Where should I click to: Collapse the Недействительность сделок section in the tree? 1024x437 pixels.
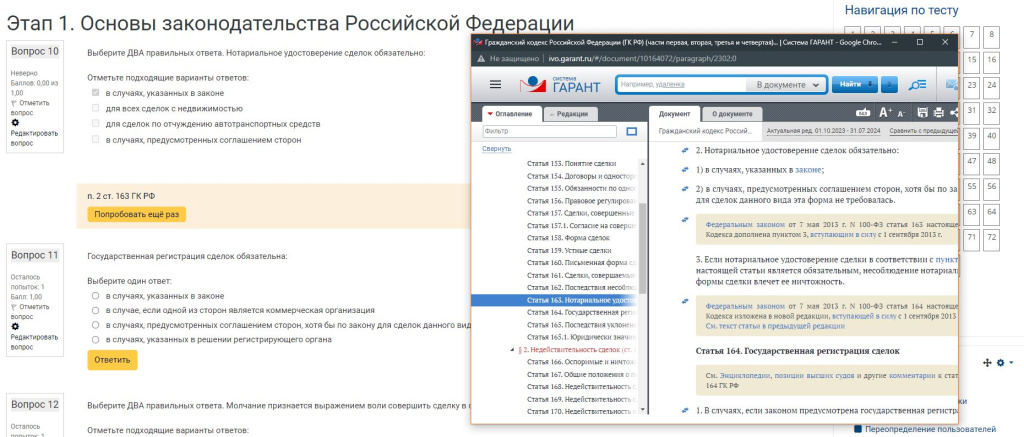[512, 349]
